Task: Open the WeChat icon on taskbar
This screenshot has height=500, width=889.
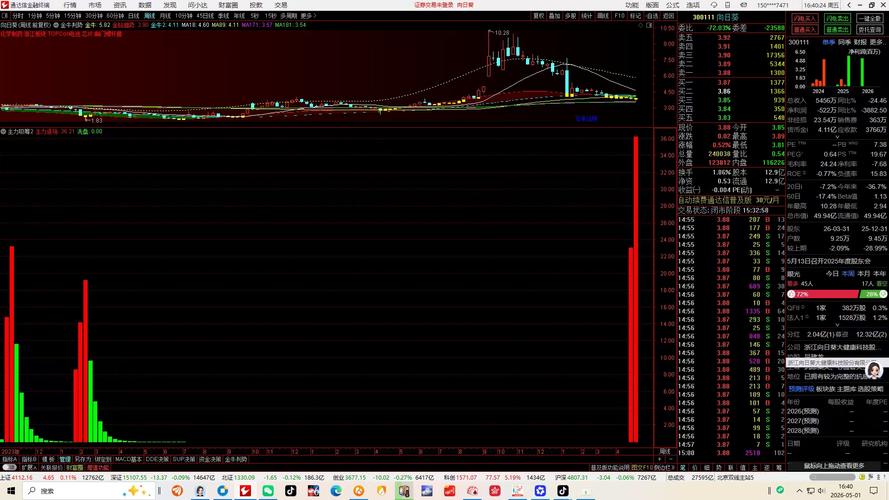Action: pos(268,490)
